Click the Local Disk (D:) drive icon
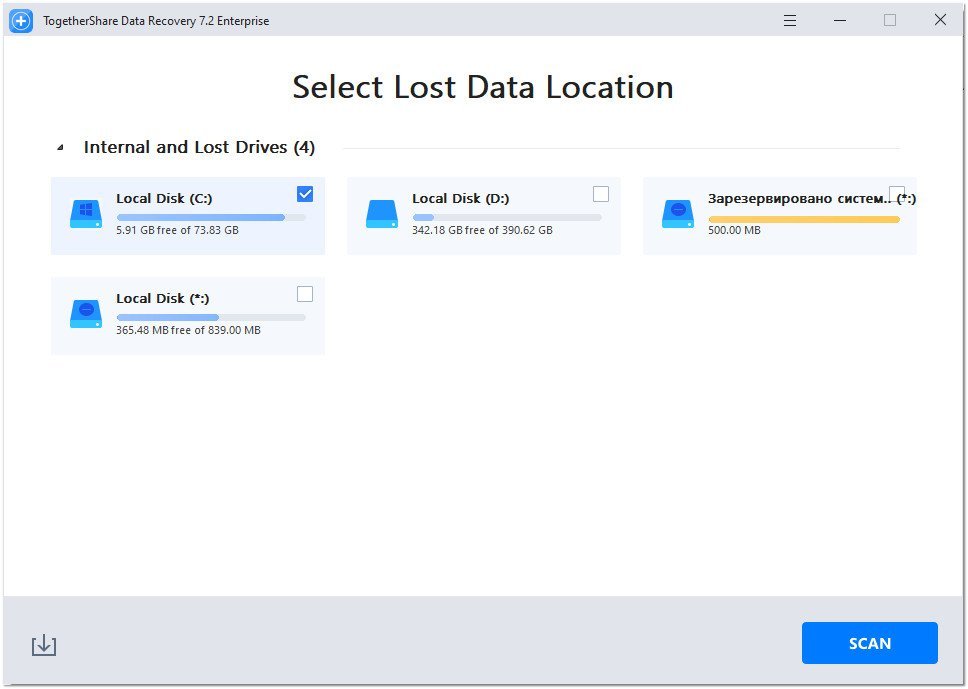Viewport: 968px width, 689px height. (382, 214)
